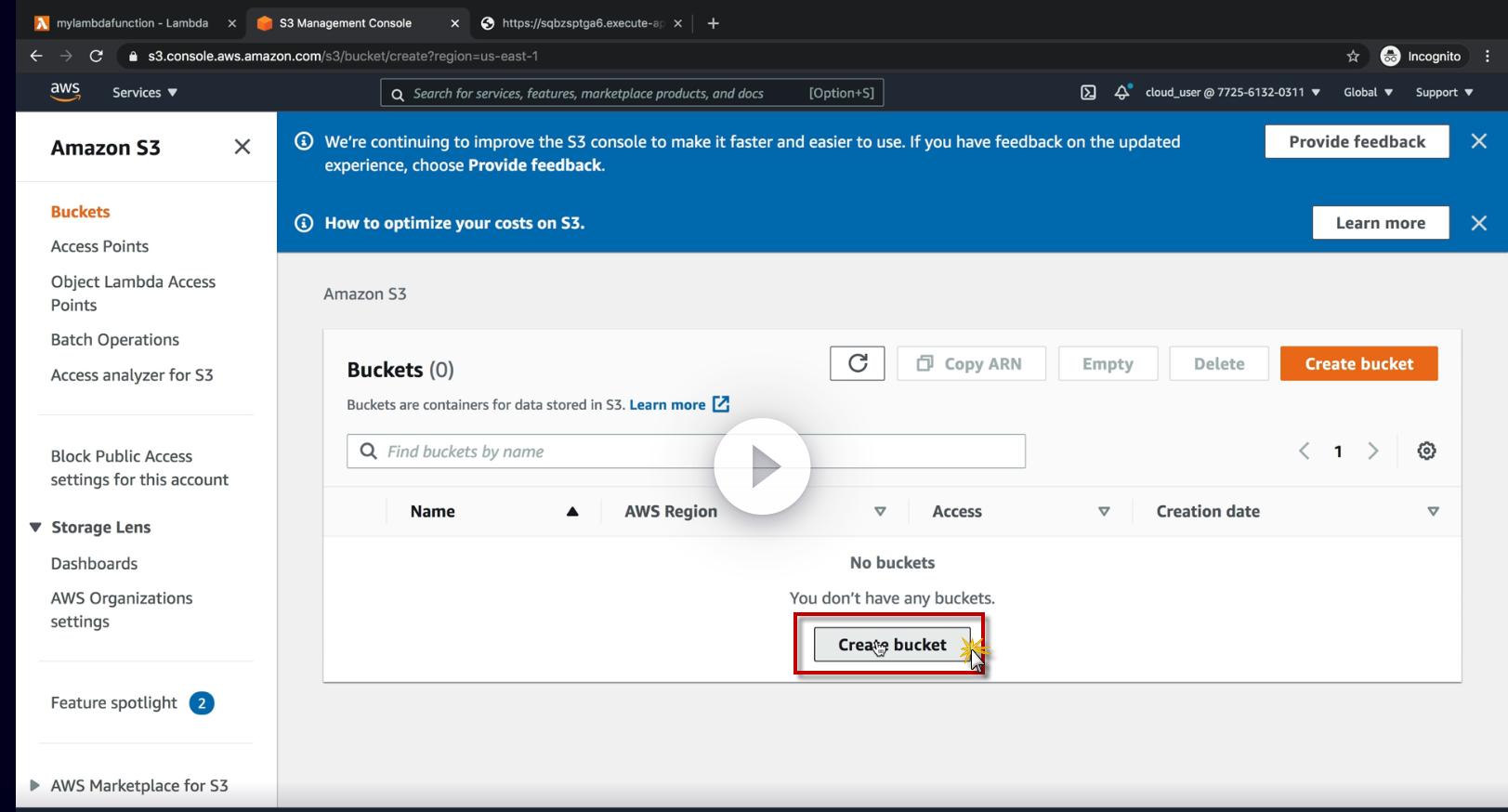Go to next page of buckets
1508x812 pixels.
tap(1372, 451)
